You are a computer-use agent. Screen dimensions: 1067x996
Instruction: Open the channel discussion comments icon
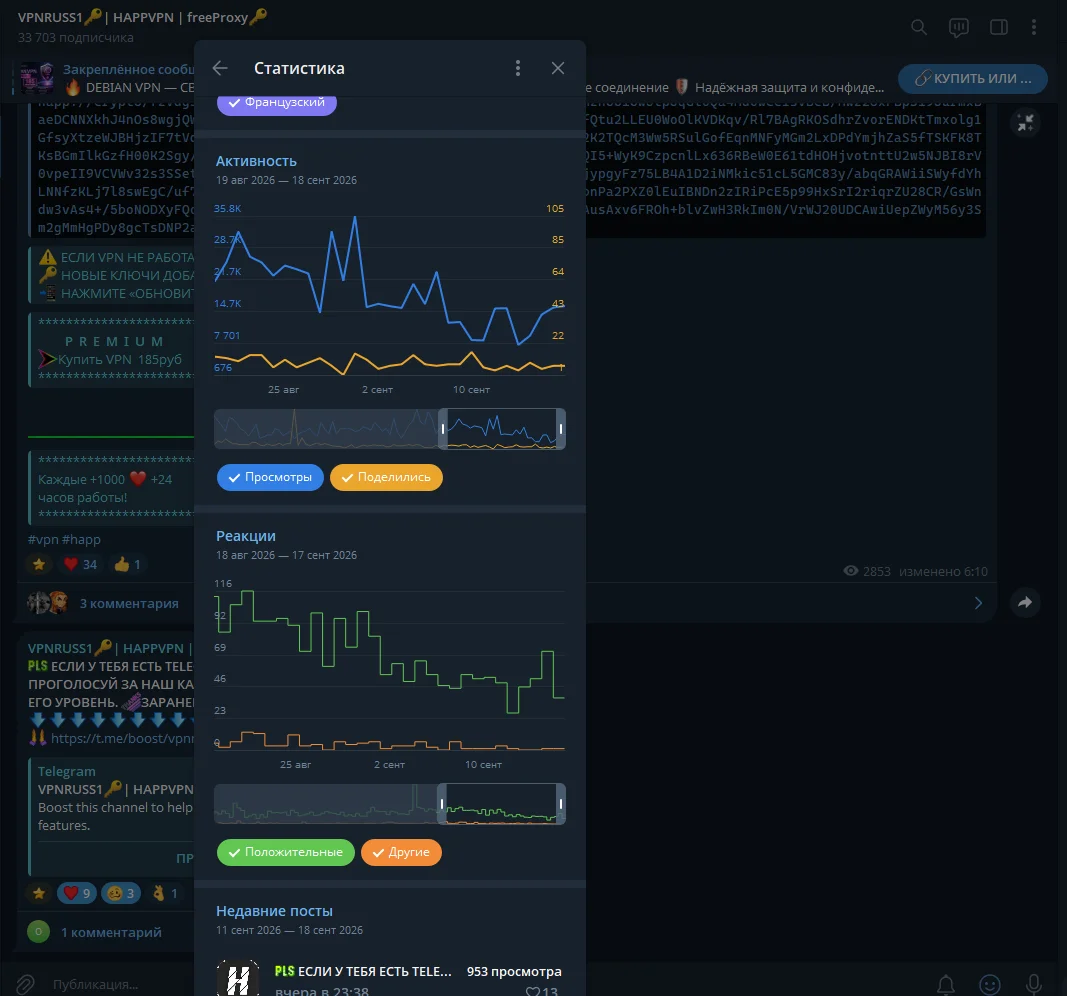pyautogui.click(x=959, y=27)
